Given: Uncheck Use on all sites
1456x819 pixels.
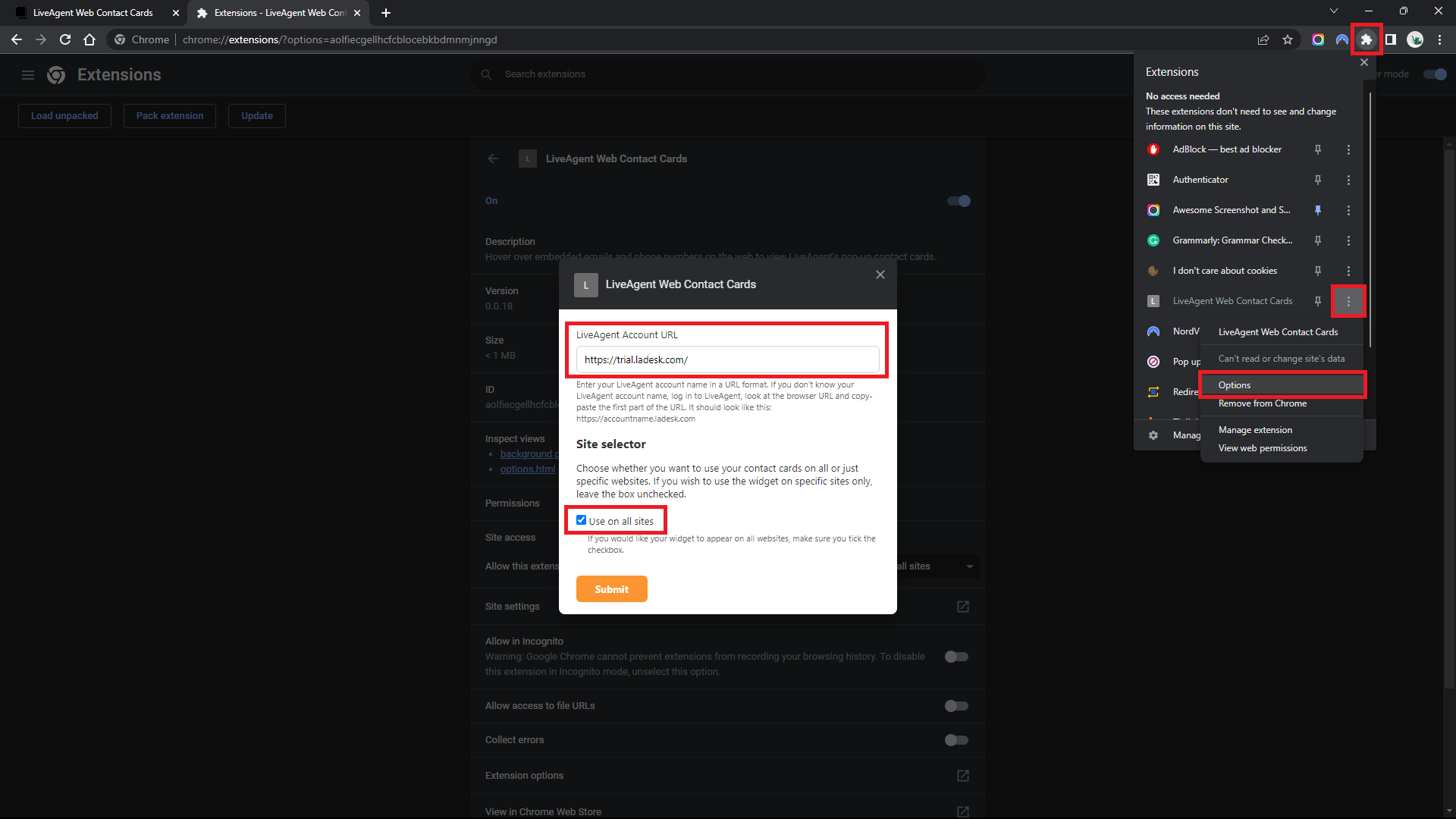Looking at the screenshot, I should point(582,520).
